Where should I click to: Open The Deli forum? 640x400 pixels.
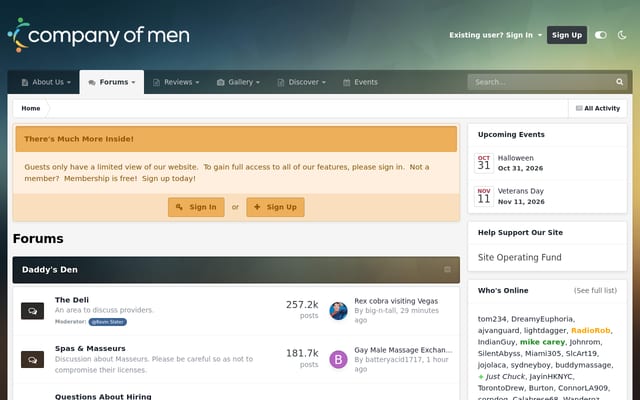pos(72,300)
